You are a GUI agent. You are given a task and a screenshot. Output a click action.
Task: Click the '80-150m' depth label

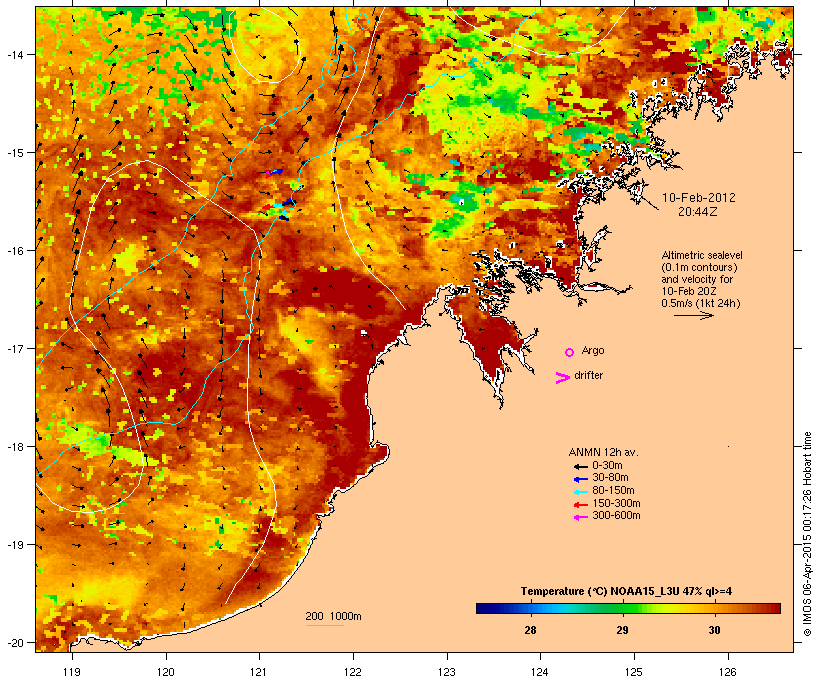point(613,491)
